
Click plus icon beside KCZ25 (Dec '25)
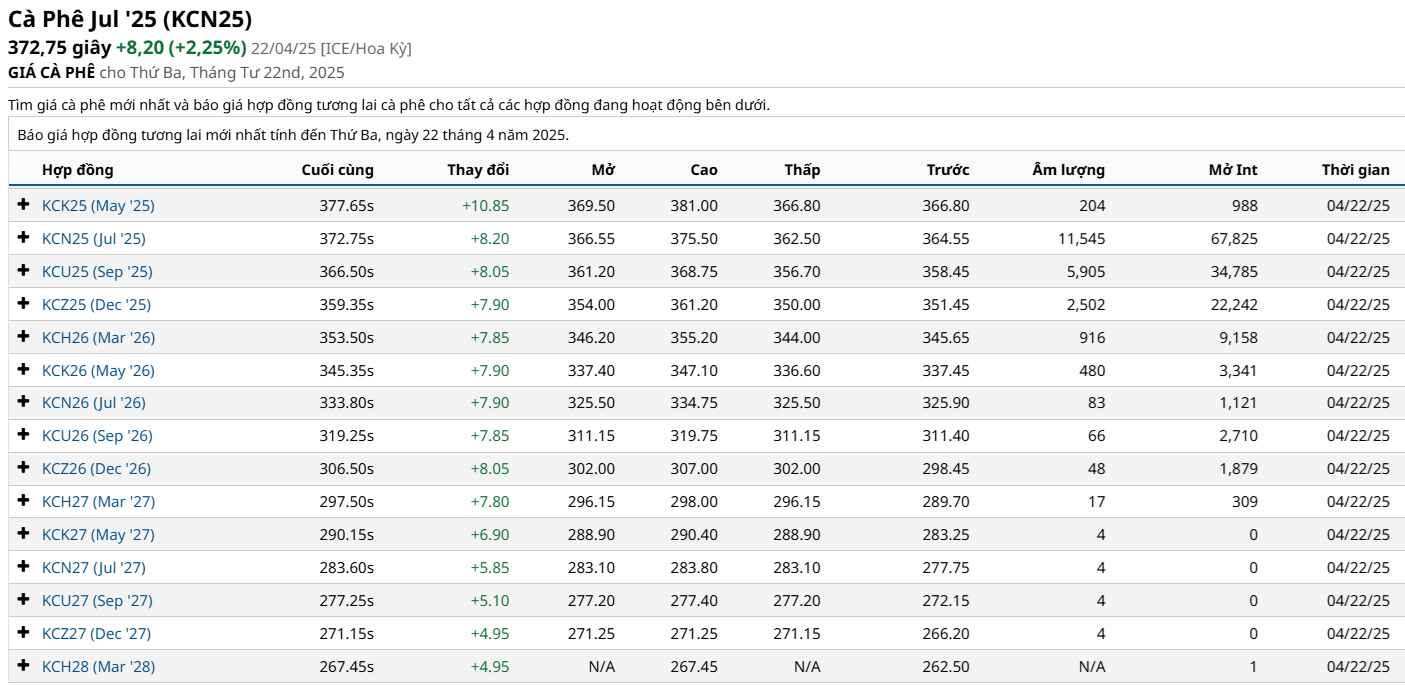pos(24,304)
